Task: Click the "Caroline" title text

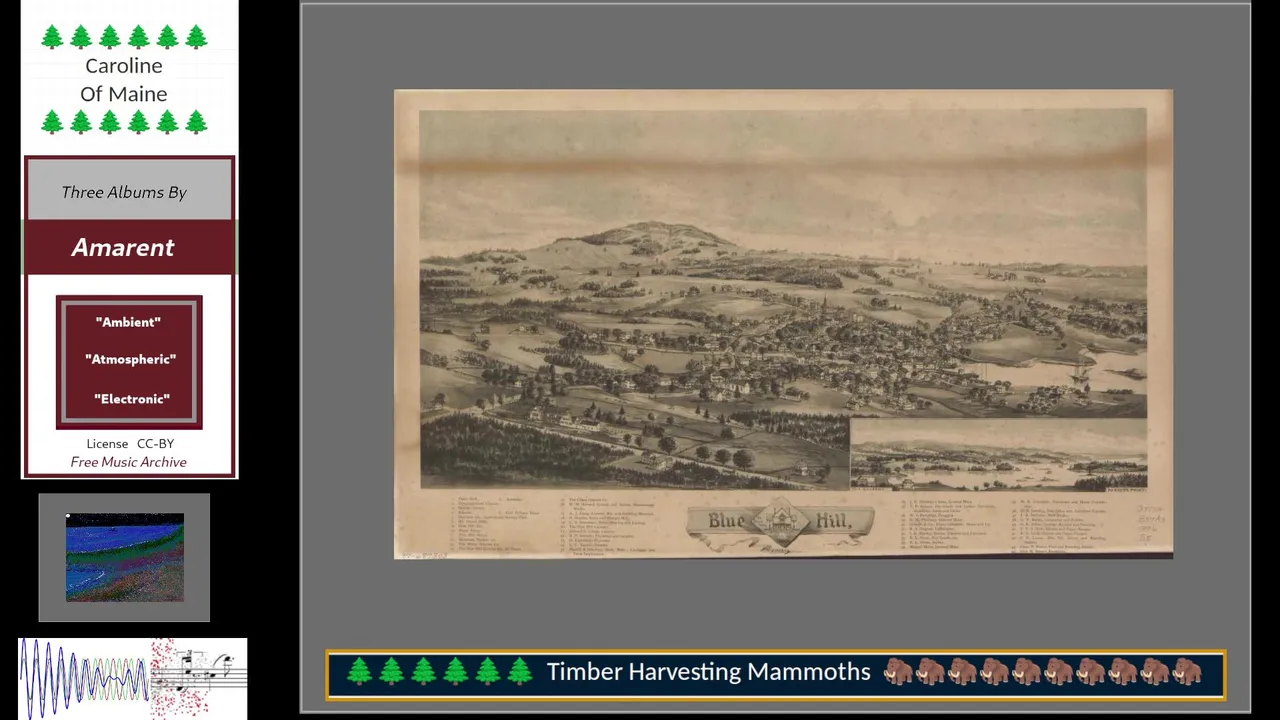Action: point(123,66)
